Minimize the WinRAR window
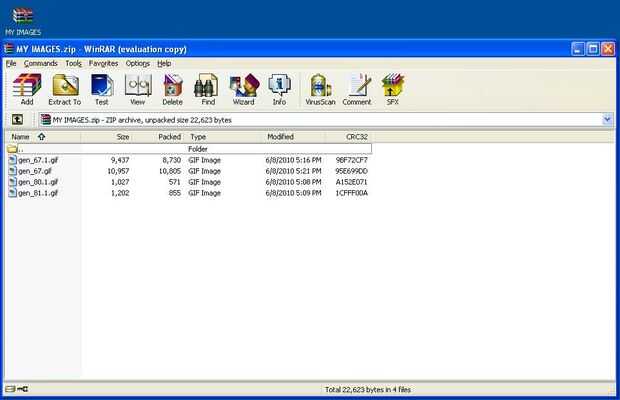The height and width of the screenshot is (400, 620). tap(578, 49)
